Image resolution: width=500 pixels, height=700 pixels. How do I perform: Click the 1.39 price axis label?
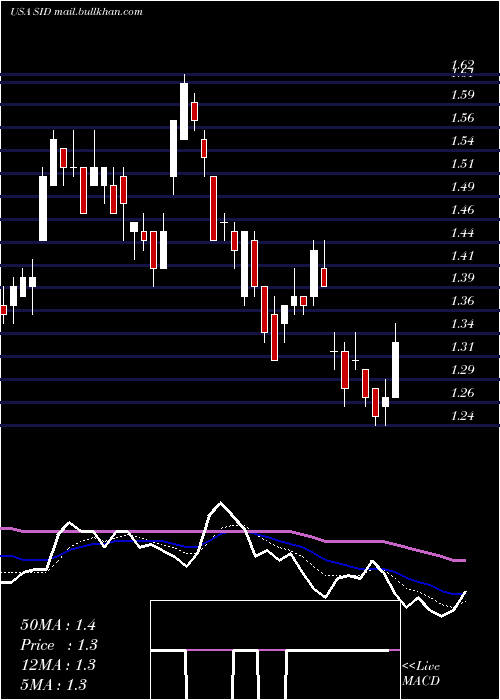[x=462, y=279]
